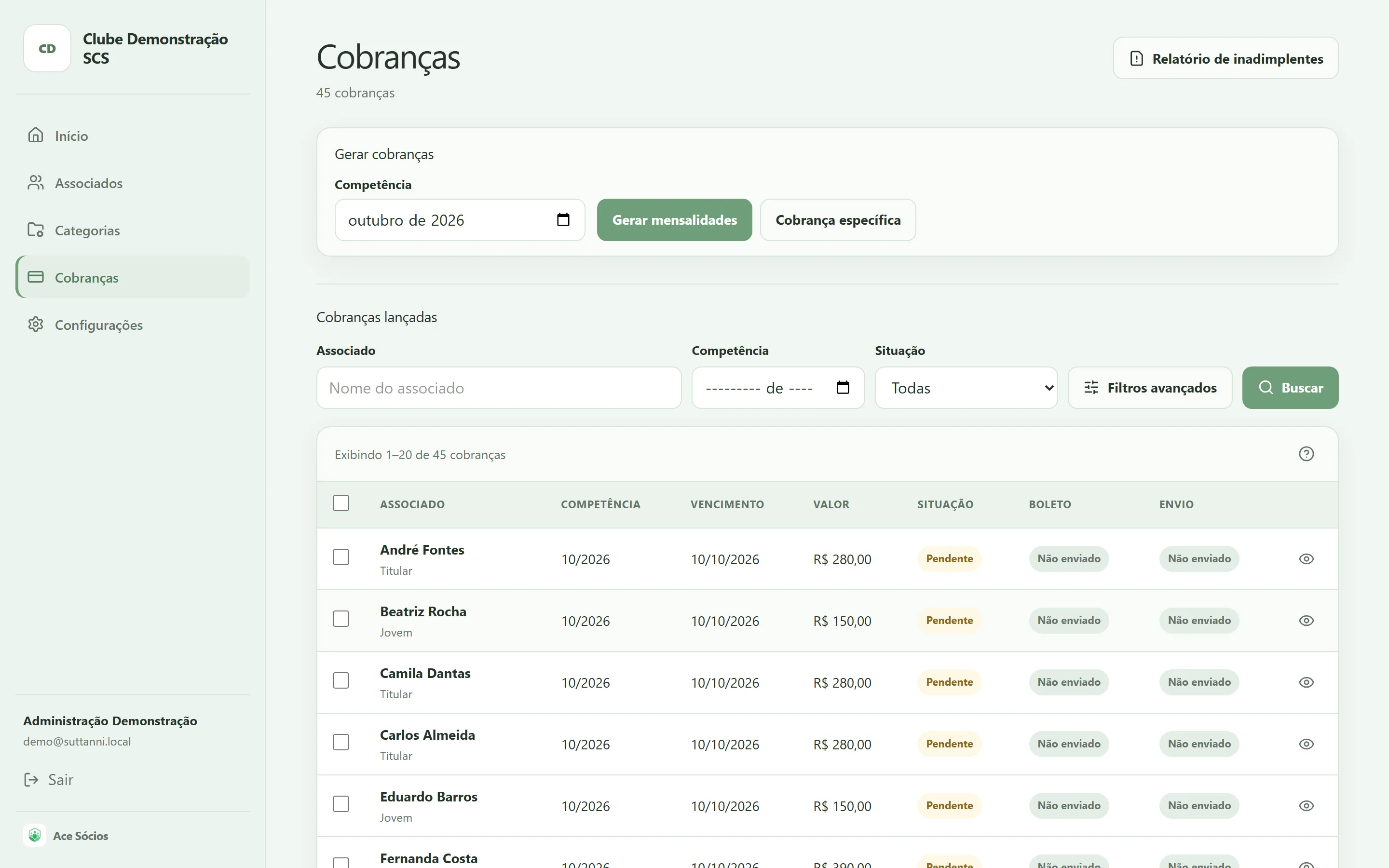This screenshot has height=868, width=1389.
Task: Click the ASSOCIADO column header
Action: point(412,504)
